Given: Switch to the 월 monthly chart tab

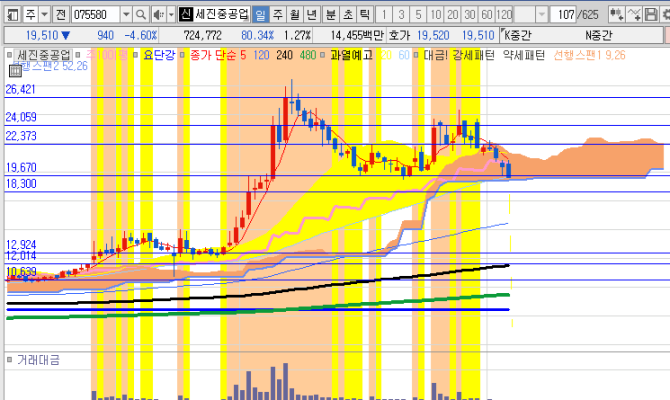Looking at the screenshot, I should pos(295,16).
